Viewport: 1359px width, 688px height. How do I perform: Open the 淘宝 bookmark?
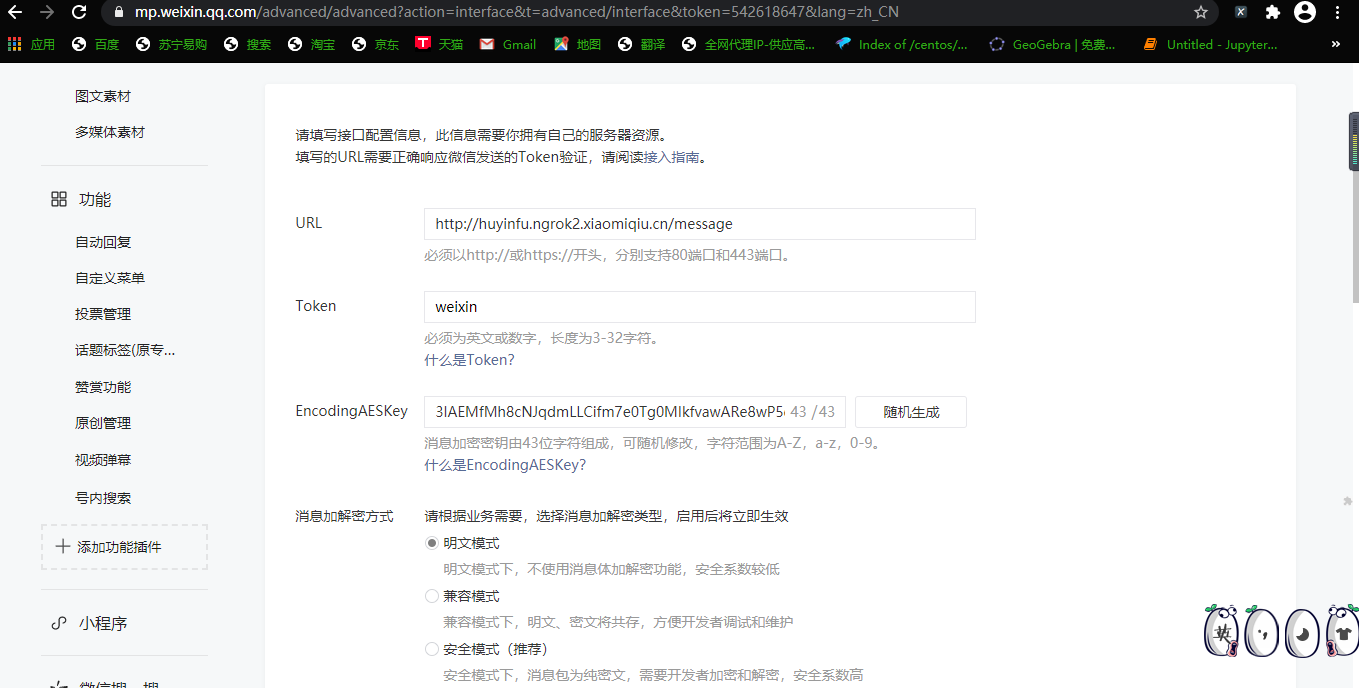point(312,44)
